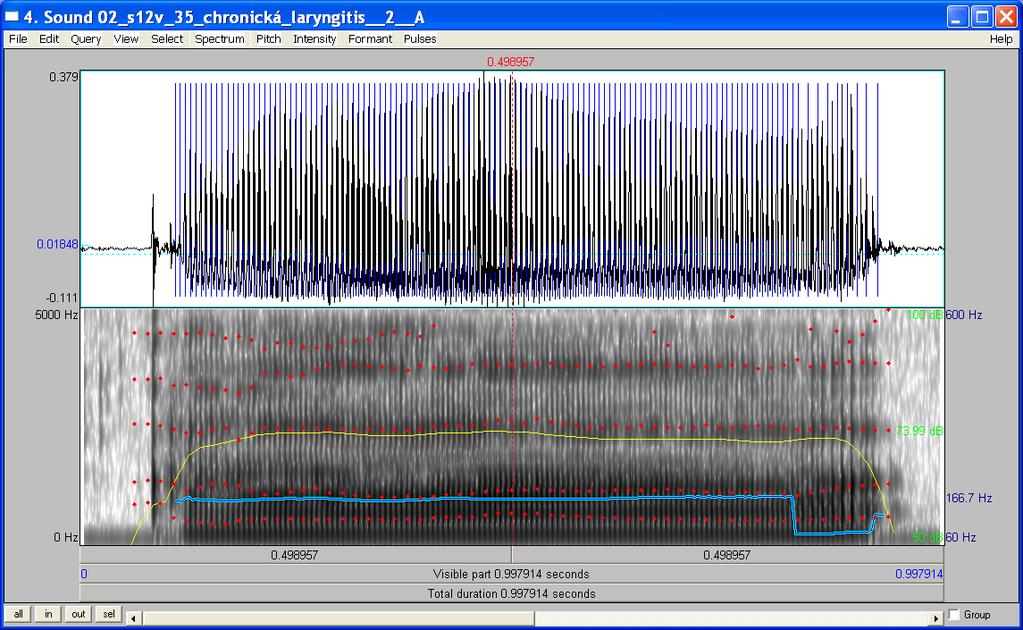Viewport: 1023px width, 630px height.
Task: Click the 'out' zoom button
Action: click(78, 614)
